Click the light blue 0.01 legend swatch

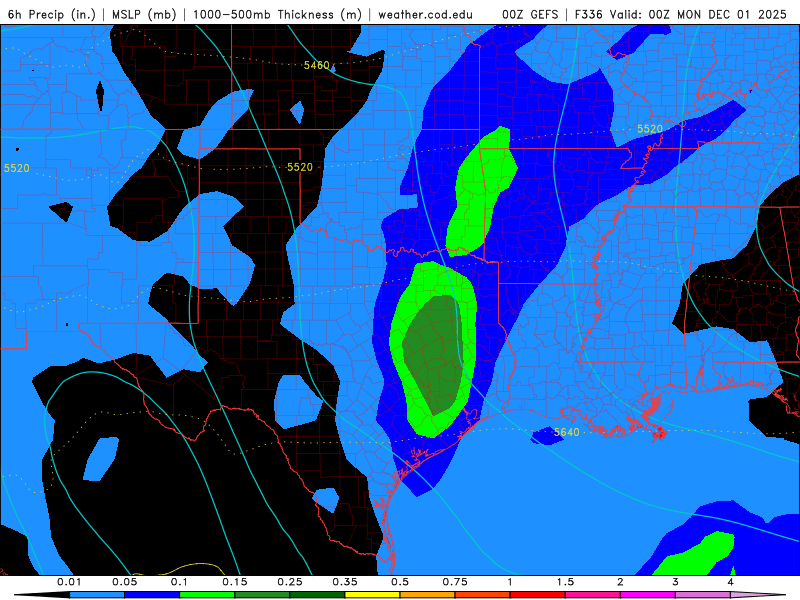point(97,595)
